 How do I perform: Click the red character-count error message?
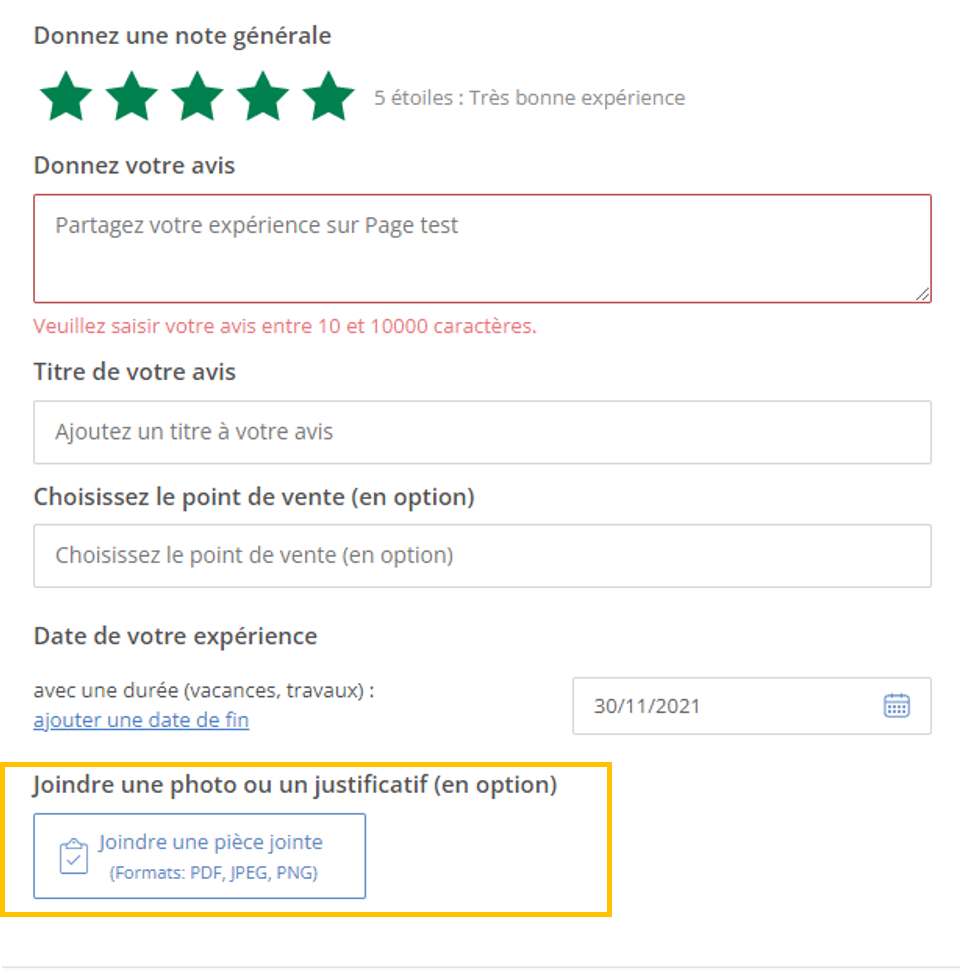(285, 326)
